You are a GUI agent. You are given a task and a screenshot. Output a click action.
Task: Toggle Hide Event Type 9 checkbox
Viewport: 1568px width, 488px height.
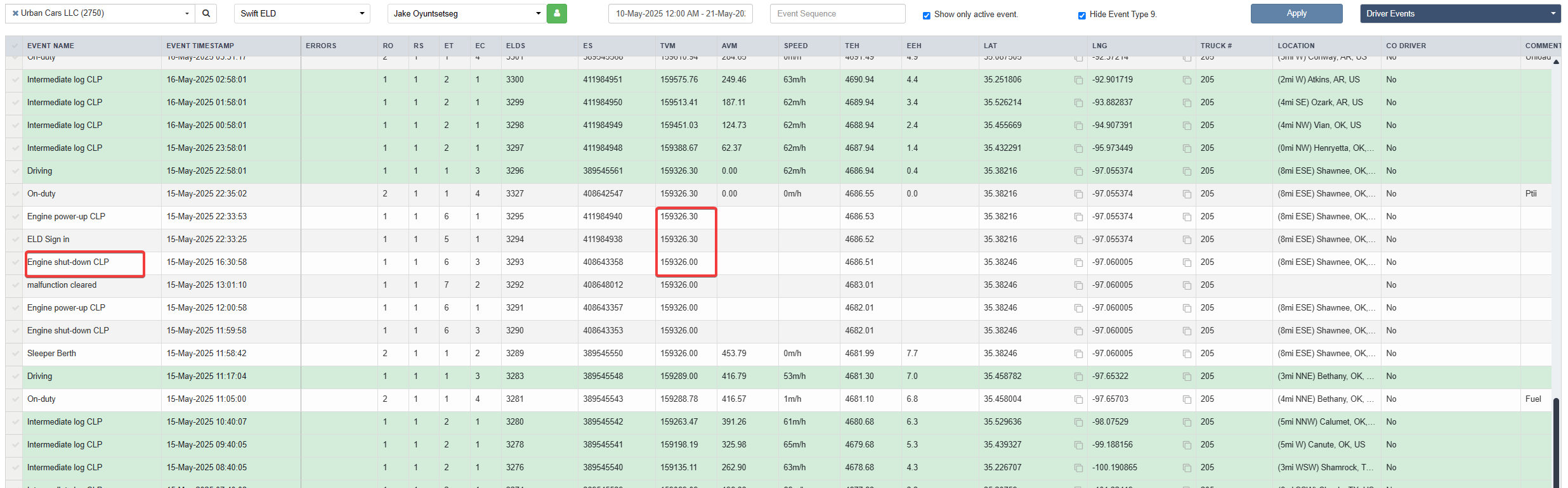click(x=1082, y=15)
